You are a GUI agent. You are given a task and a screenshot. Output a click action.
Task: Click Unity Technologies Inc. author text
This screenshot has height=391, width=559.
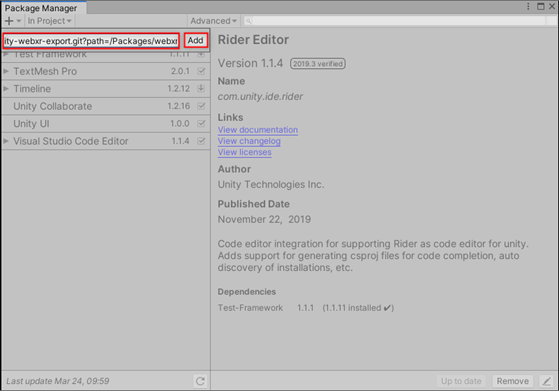pos(271,185)
